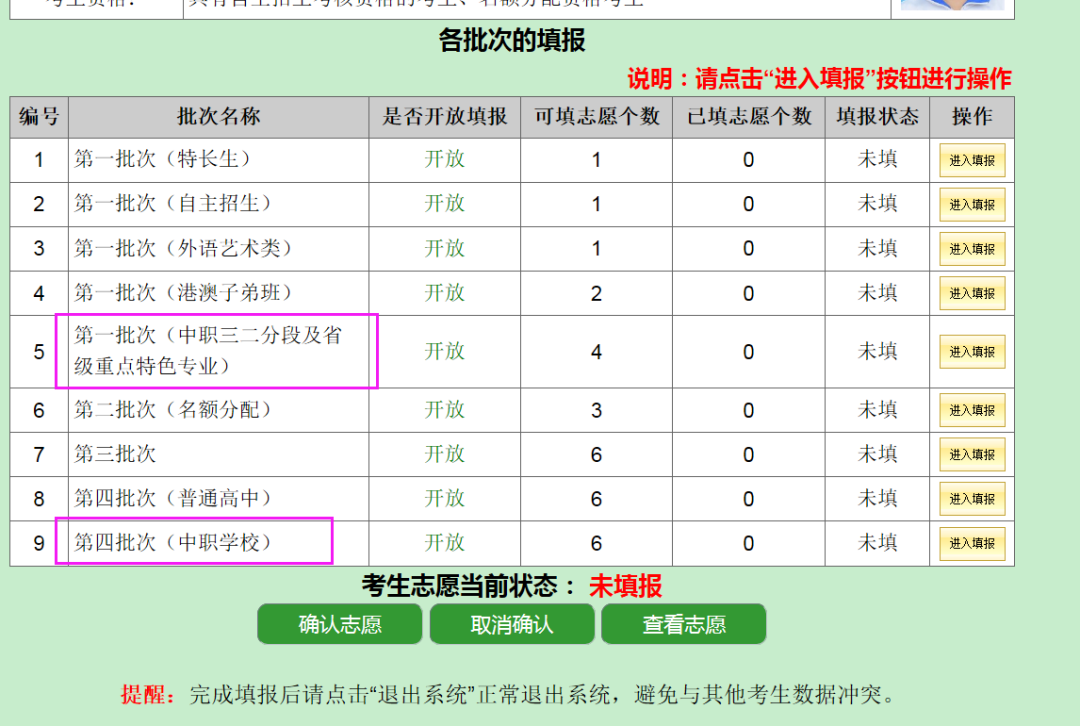Select the 第二批次（名额分配） batch name
The width and height of the screenshot is (1080, 726).
(172, 410)
